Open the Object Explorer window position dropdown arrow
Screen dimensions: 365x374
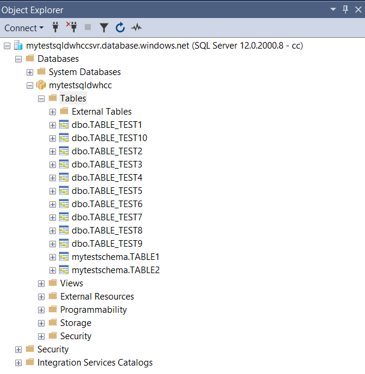click(333, 9)
